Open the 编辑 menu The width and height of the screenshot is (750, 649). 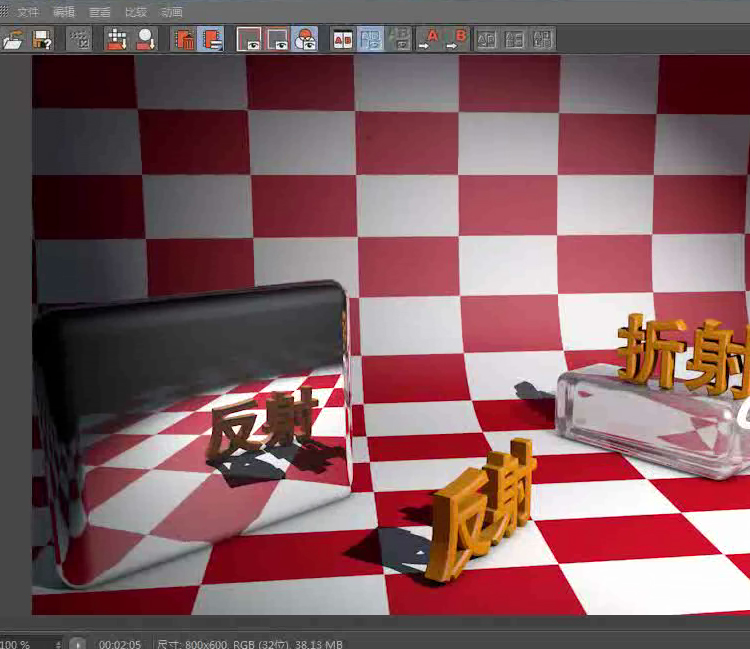click(64, 12)
